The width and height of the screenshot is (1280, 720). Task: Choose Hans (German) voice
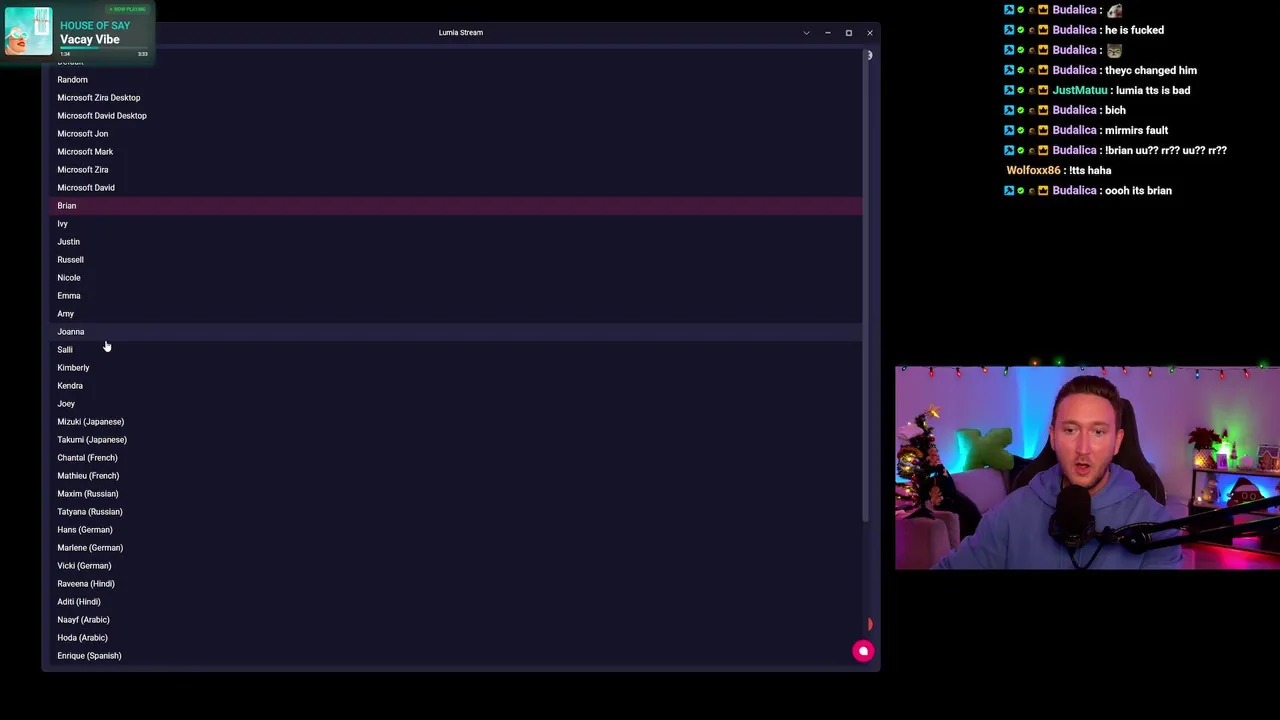(x=455, y=530)
